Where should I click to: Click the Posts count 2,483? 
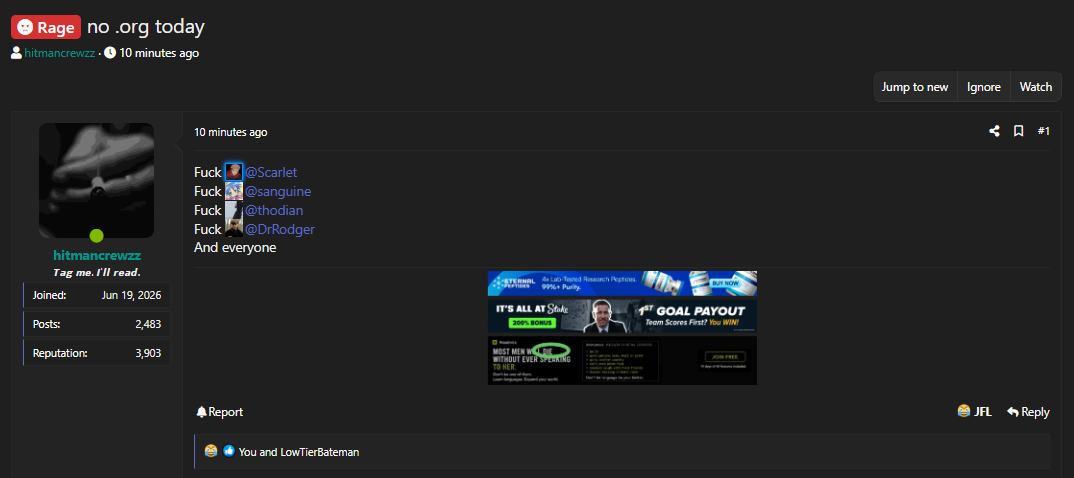[x=149, y=324]
